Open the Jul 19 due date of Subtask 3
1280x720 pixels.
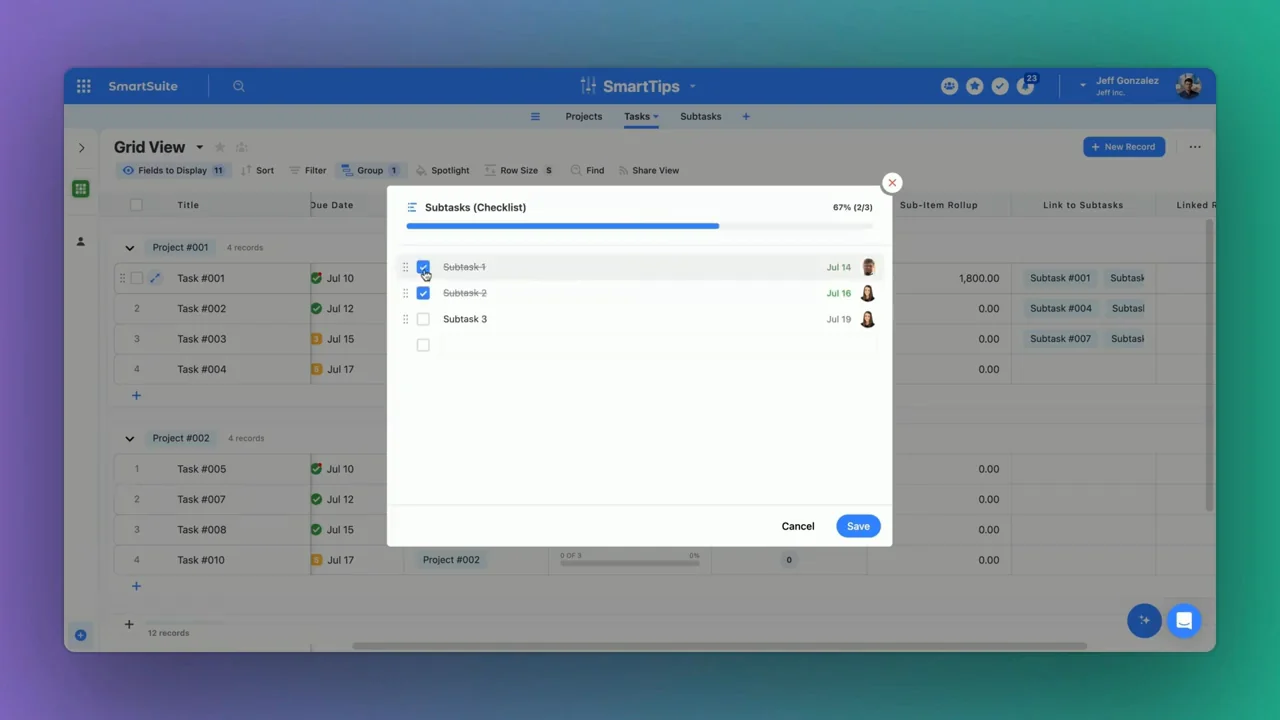(x=839, y=319)
